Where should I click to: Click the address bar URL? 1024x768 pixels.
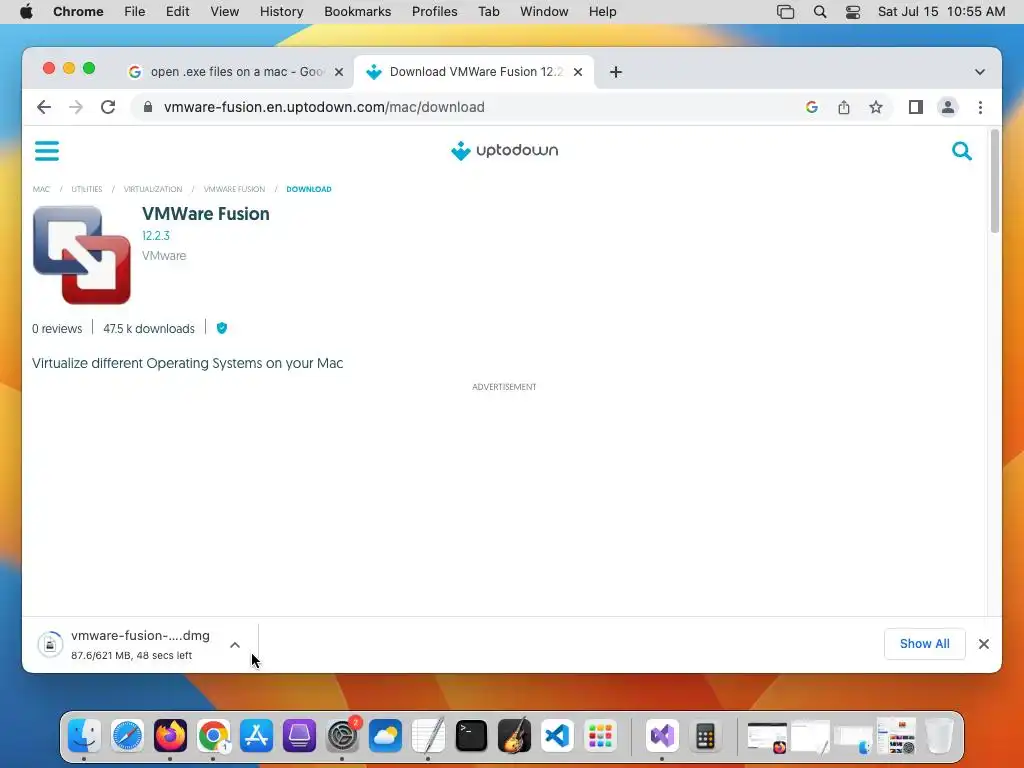coord(324,107)
